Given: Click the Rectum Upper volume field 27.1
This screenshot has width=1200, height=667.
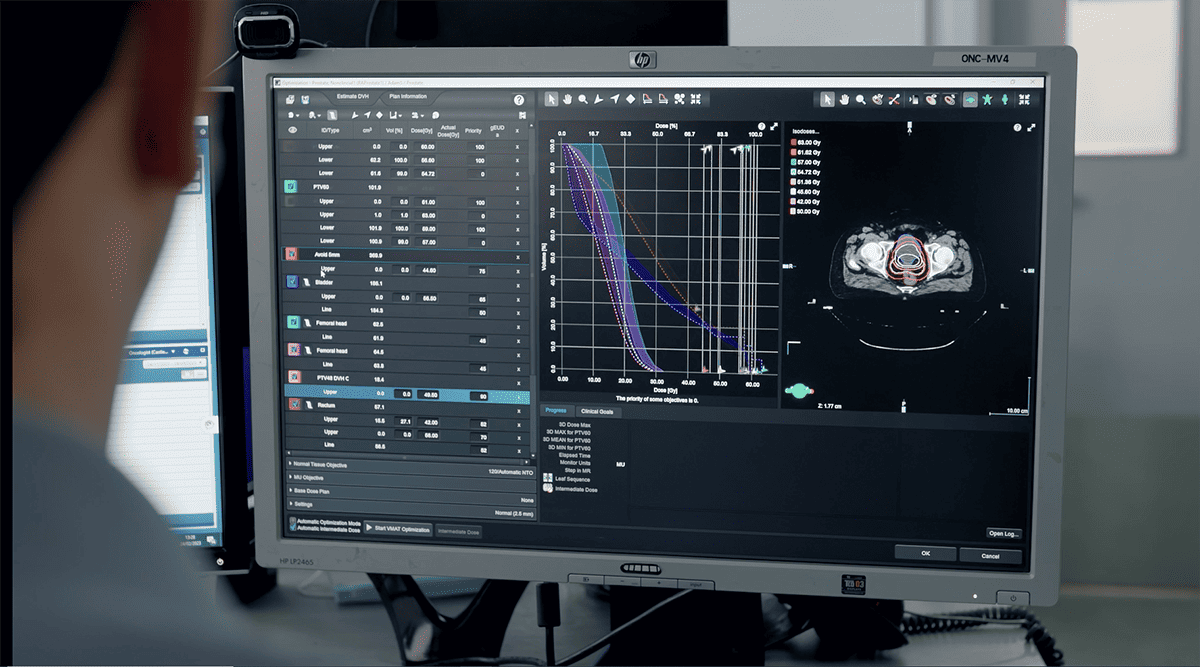Looking at the screenshot, I should tap(404, 422).
